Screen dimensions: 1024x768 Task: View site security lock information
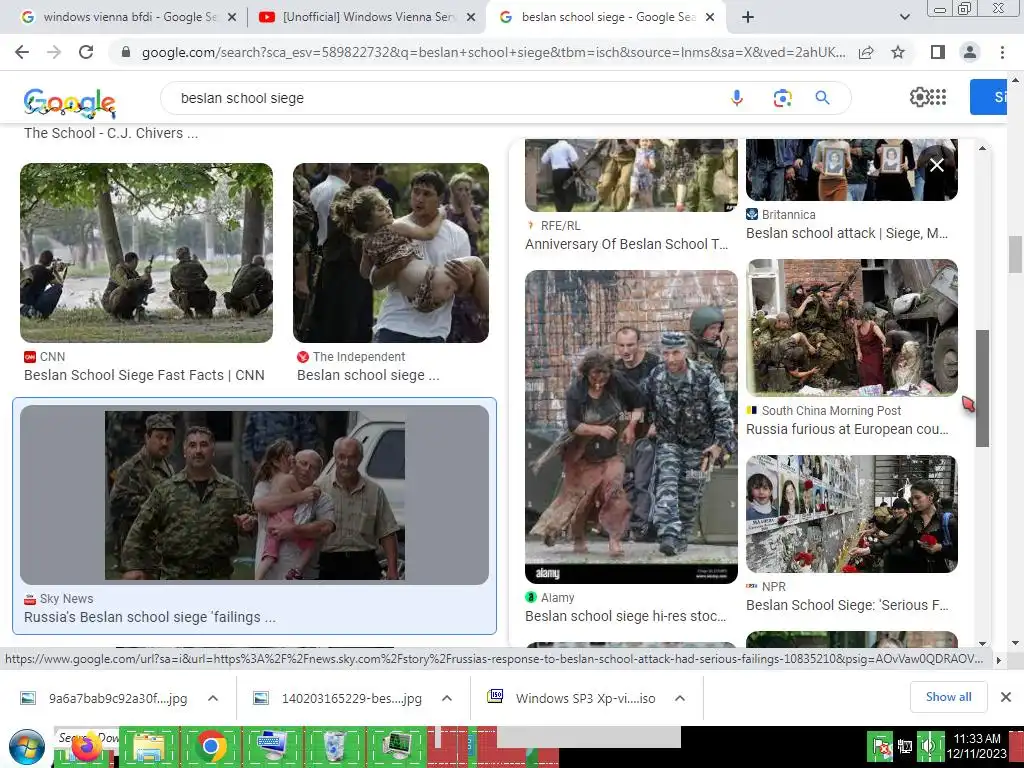coord(126,52)
